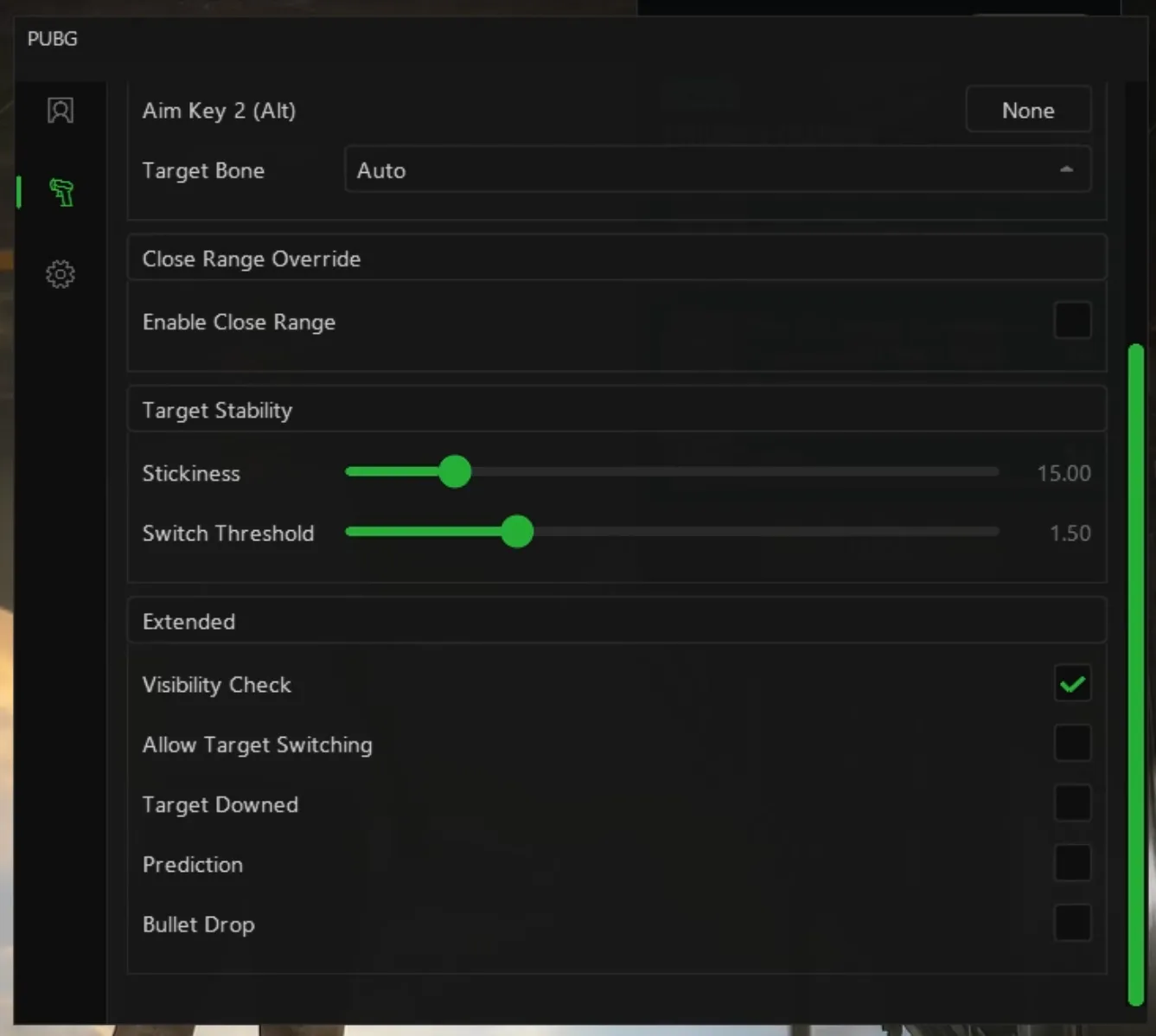Image resolution: width=1156 pixels, height=1036 pixels.
Task: Click the PUBG window title
Action: [52, 39]
